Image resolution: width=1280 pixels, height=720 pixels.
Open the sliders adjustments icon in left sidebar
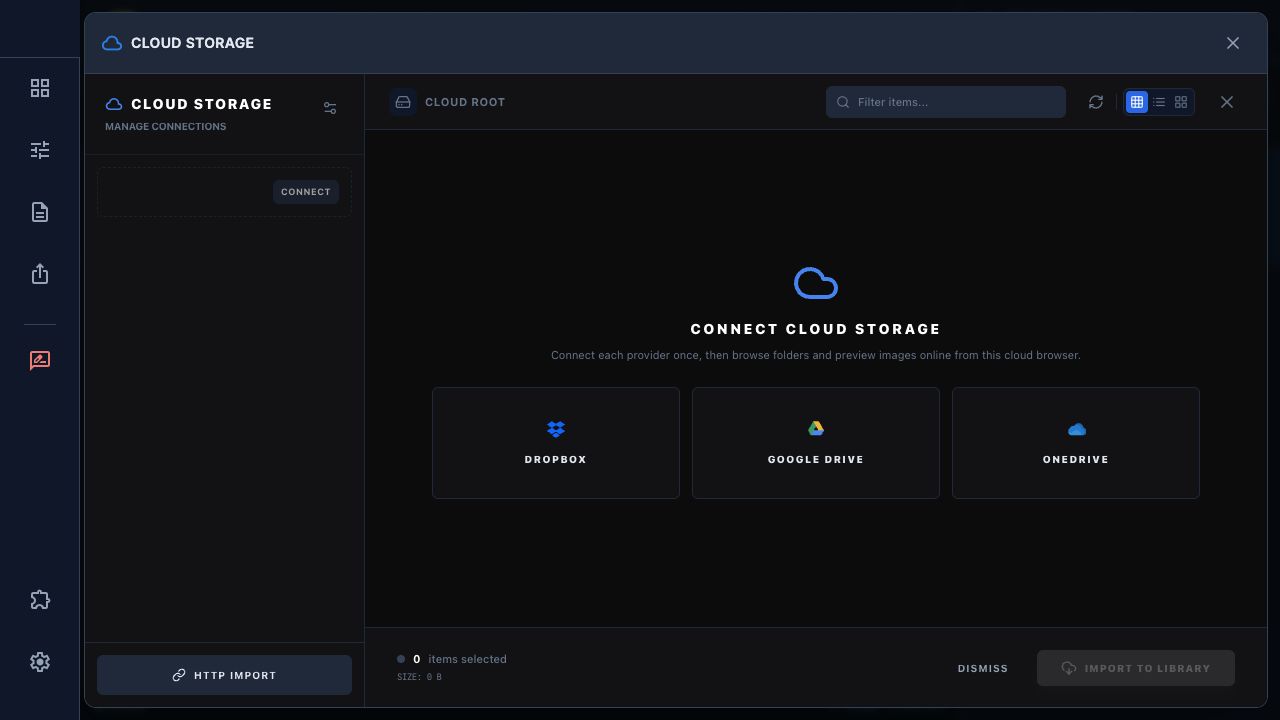[40, 150]
